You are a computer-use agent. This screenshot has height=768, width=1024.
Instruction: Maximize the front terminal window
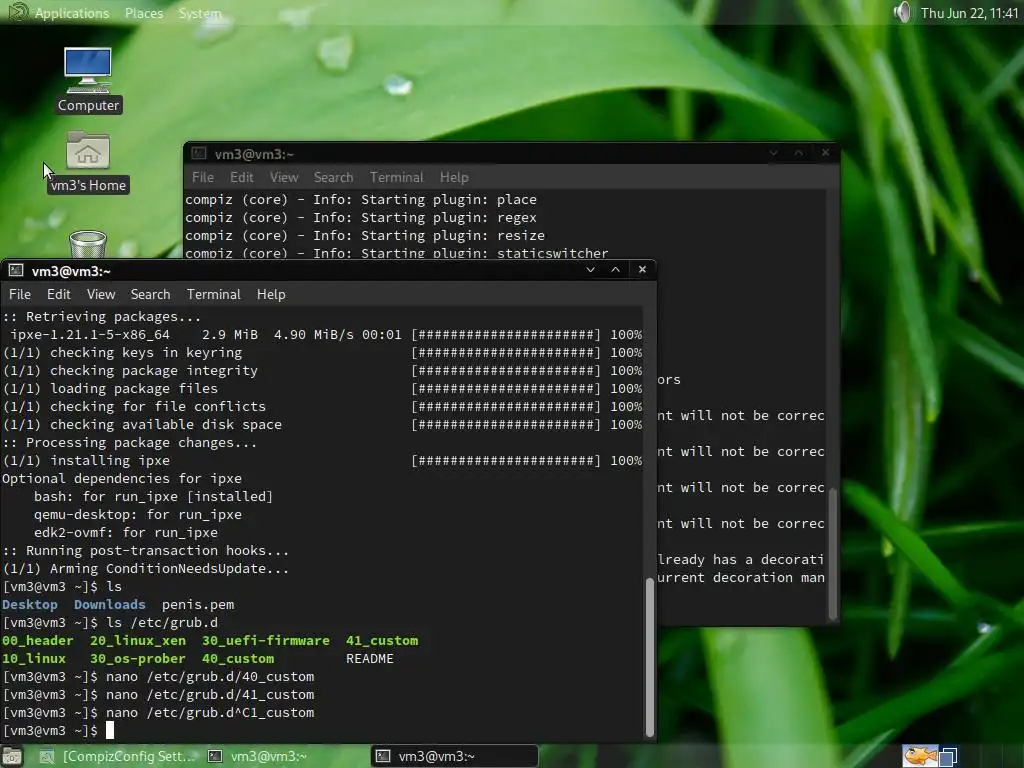tap(615, 270)
